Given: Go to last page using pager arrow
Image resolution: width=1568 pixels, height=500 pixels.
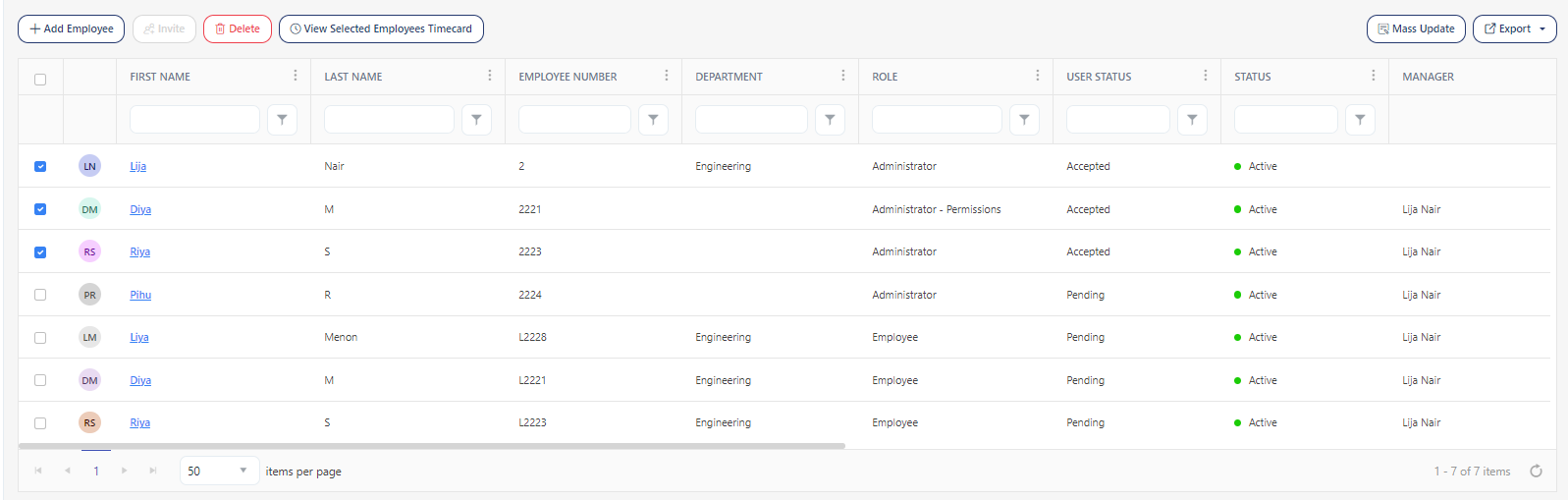Looking at the screenshot, I should (153, 472).
